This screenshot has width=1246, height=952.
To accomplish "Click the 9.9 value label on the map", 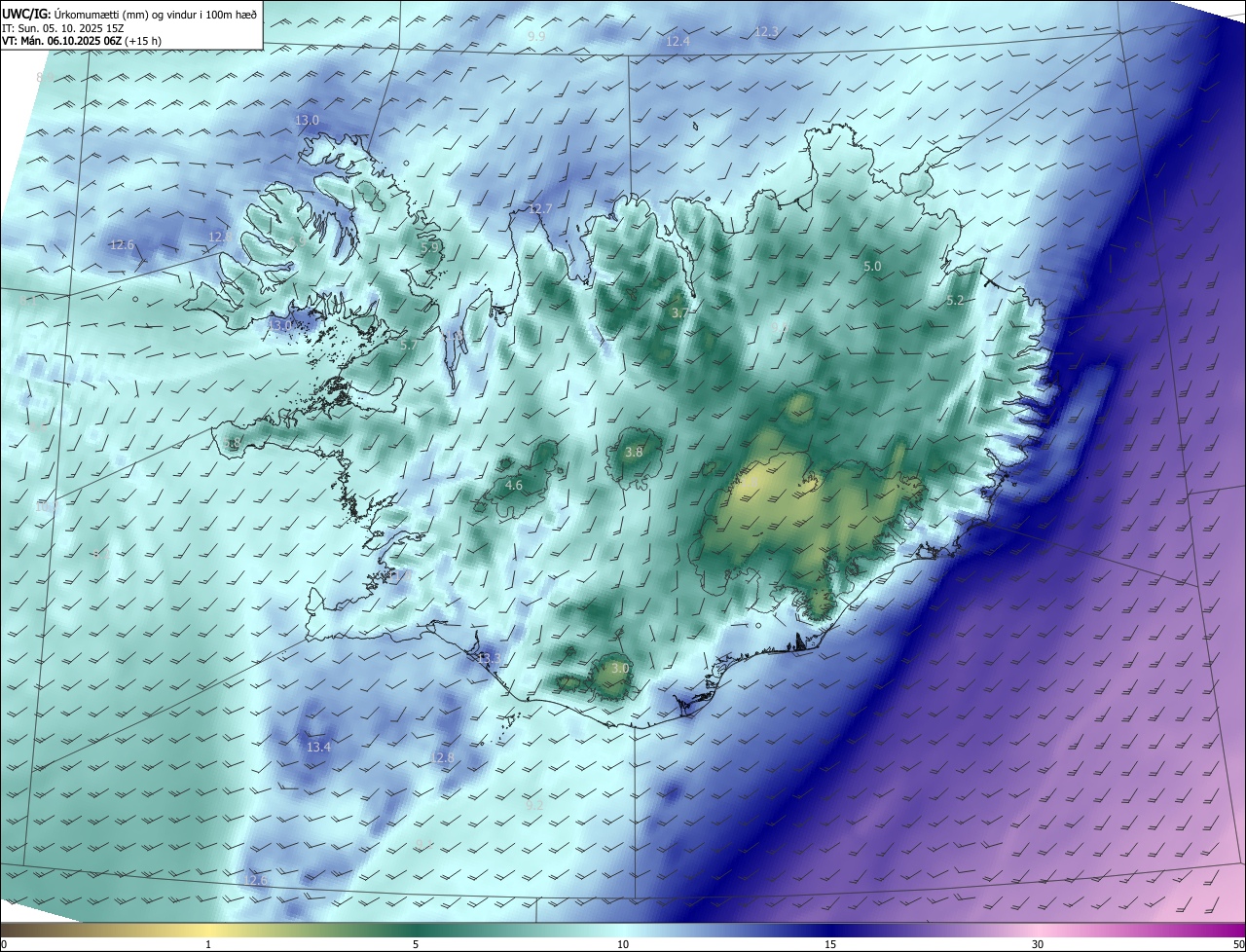I will [x=536, y=37].
